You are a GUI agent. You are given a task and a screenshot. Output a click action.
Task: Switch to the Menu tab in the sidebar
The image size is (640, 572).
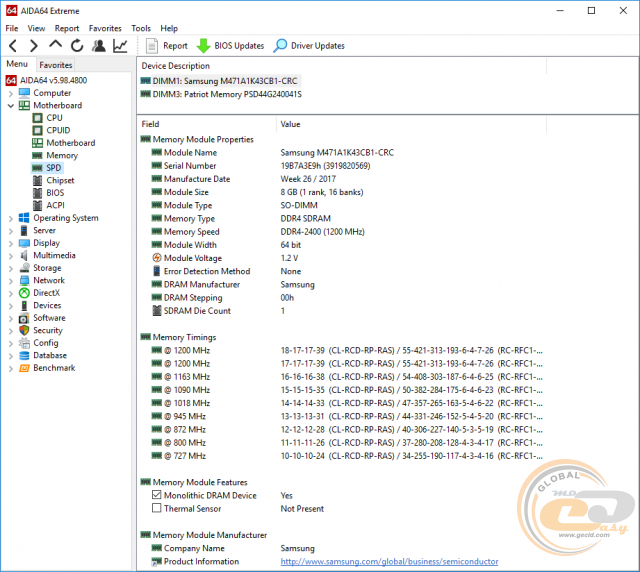(x=17, y=64)
